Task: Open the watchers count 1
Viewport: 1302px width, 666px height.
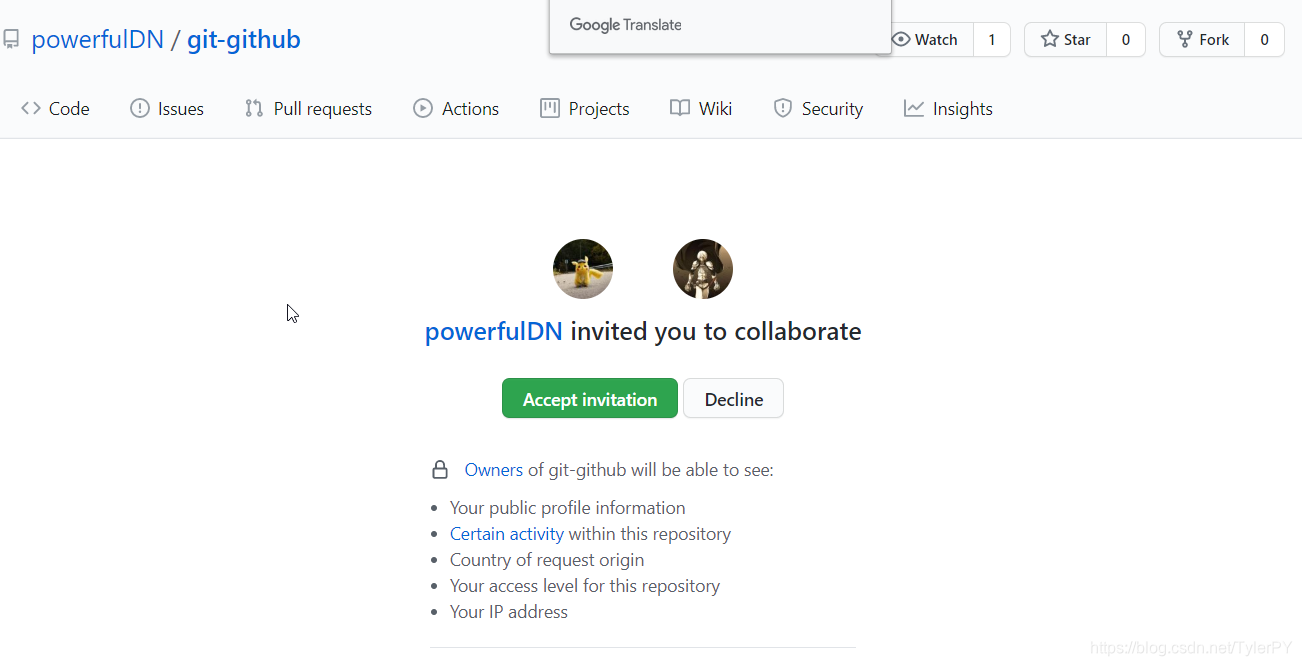Action: tap(992, 40)
